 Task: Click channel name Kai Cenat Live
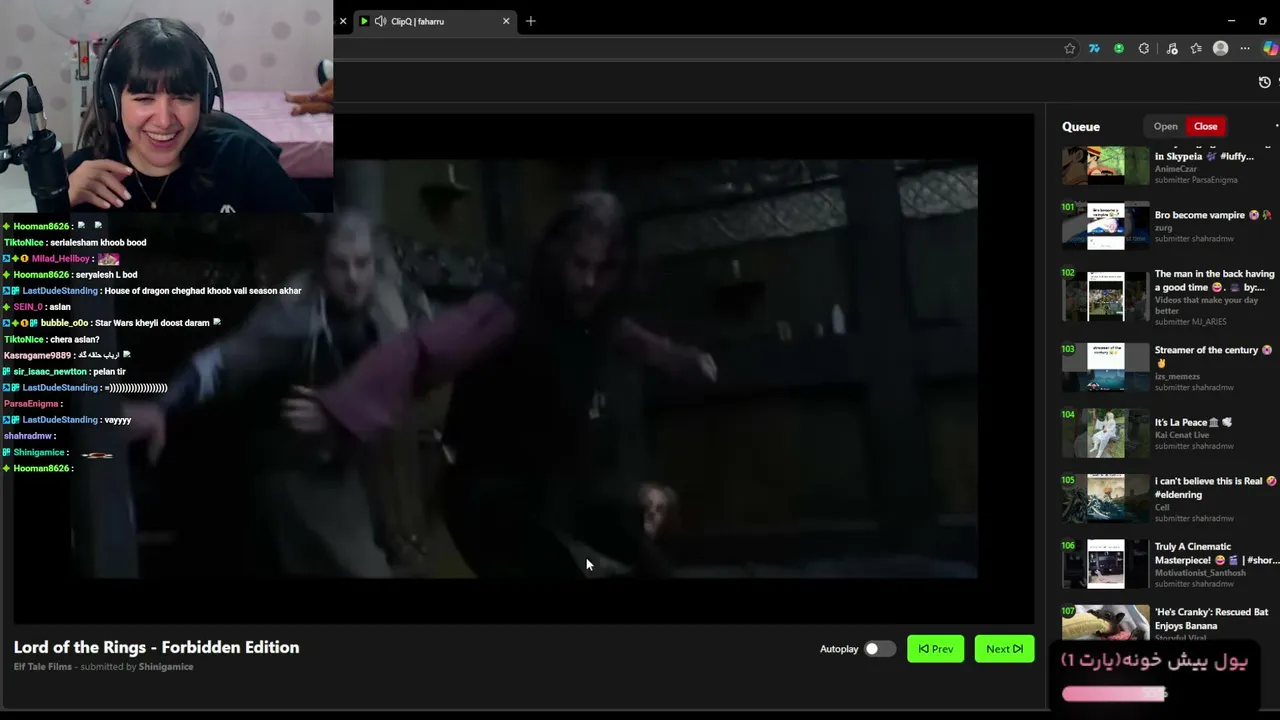tap(1183, 435)
